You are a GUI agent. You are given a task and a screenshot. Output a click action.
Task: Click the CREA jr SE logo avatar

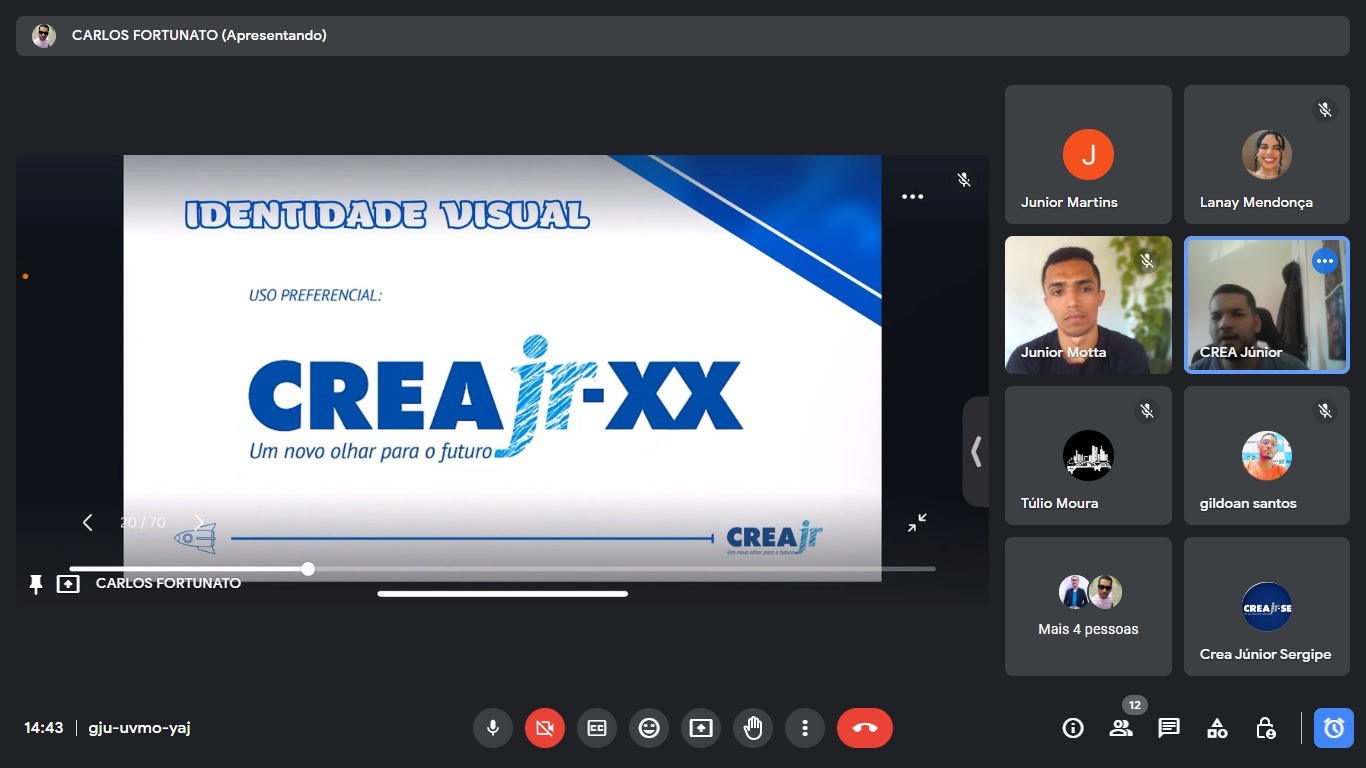(x=1267, y=607)
